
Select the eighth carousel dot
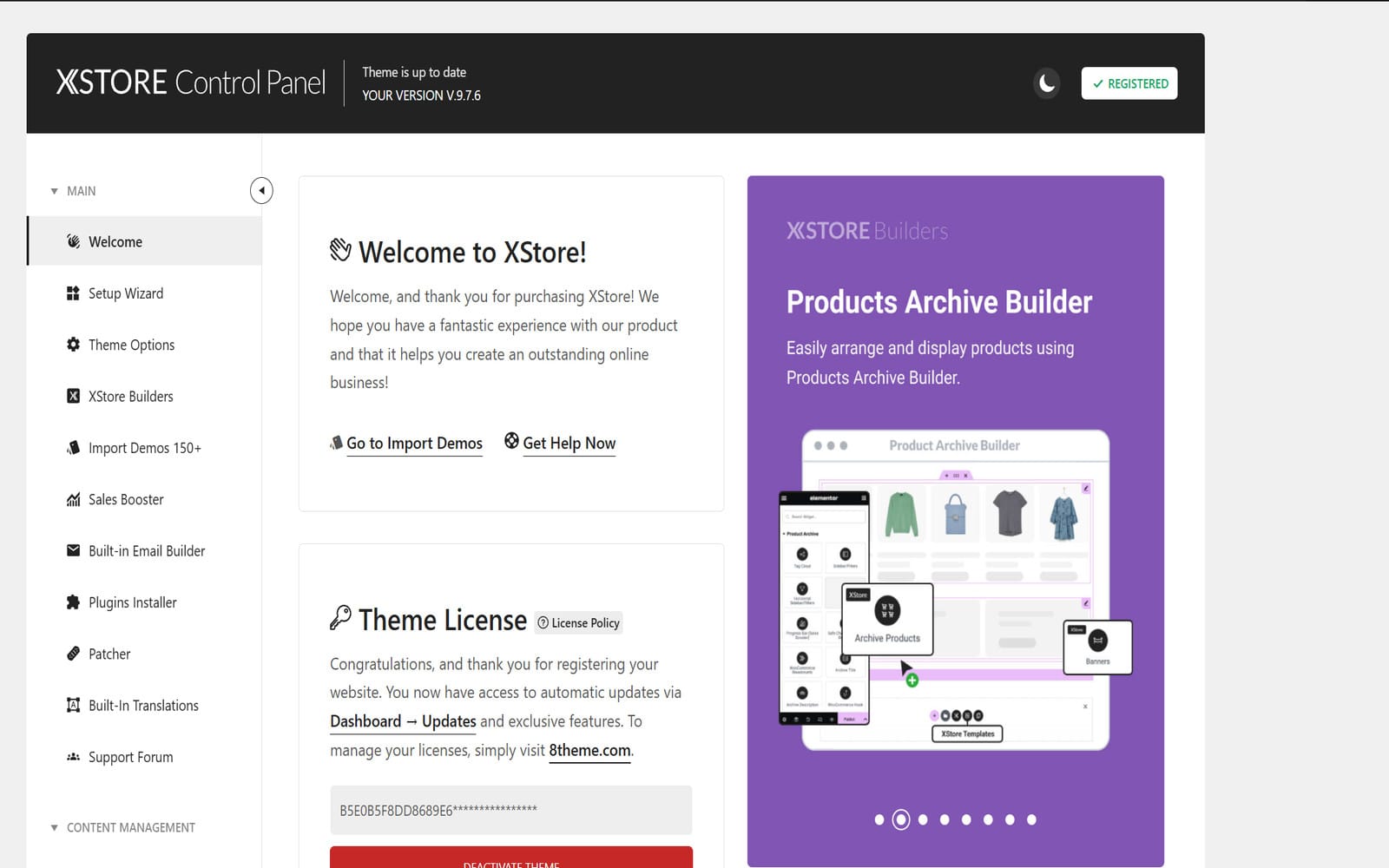point(1031,819)
